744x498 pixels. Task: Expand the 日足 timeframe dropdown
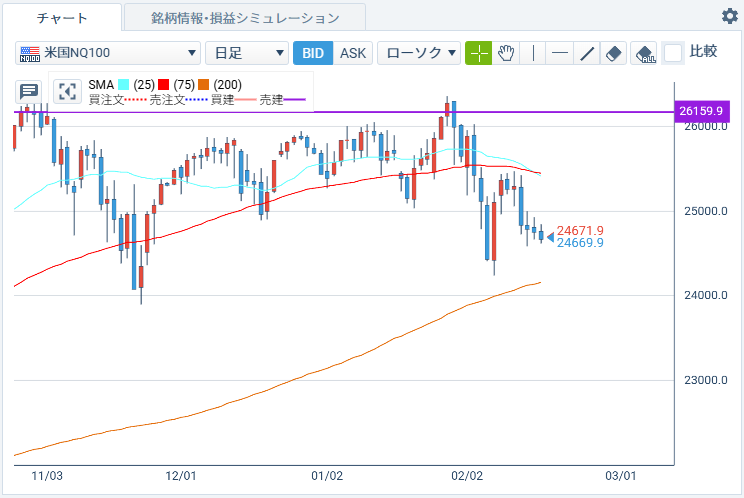click(x=246, y=53)
